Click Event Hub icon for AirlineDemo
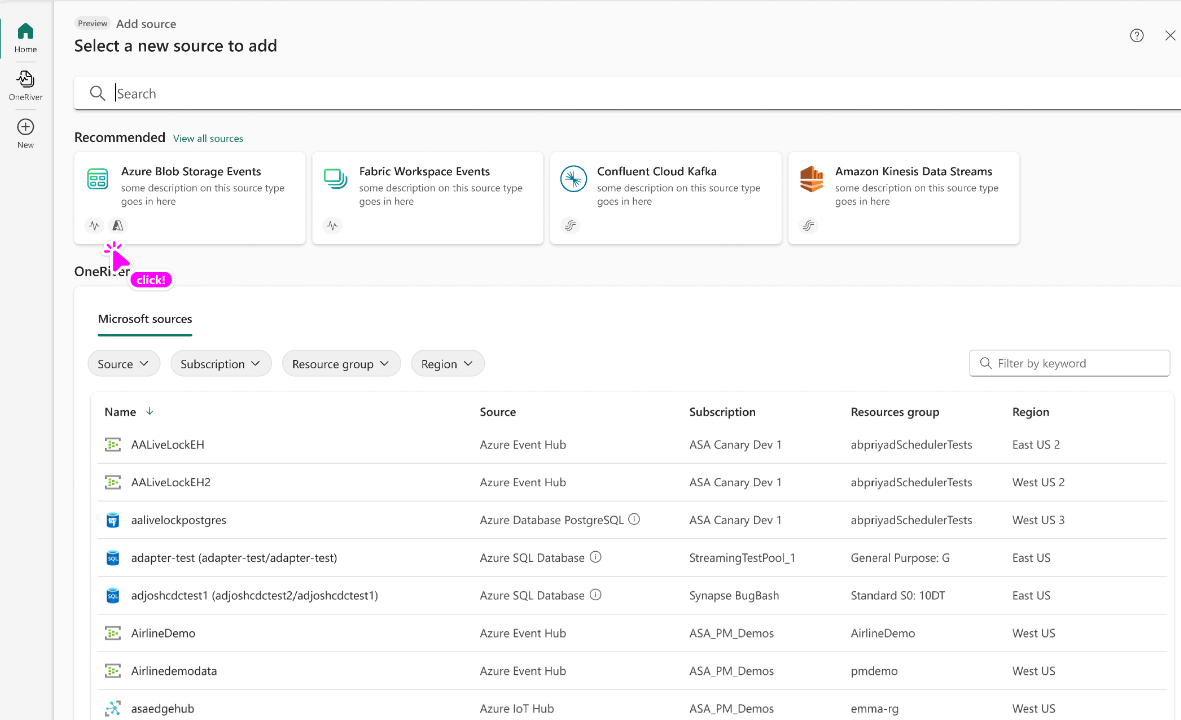Viewport: 1181px width, 720px height. pos(113,633)
